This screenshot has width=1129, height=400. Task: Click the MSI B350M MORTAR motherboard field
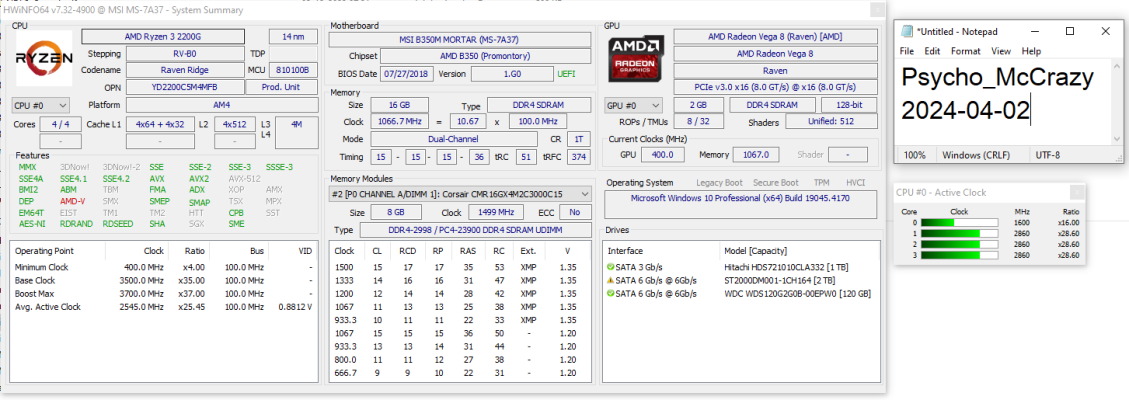(461, 40)
